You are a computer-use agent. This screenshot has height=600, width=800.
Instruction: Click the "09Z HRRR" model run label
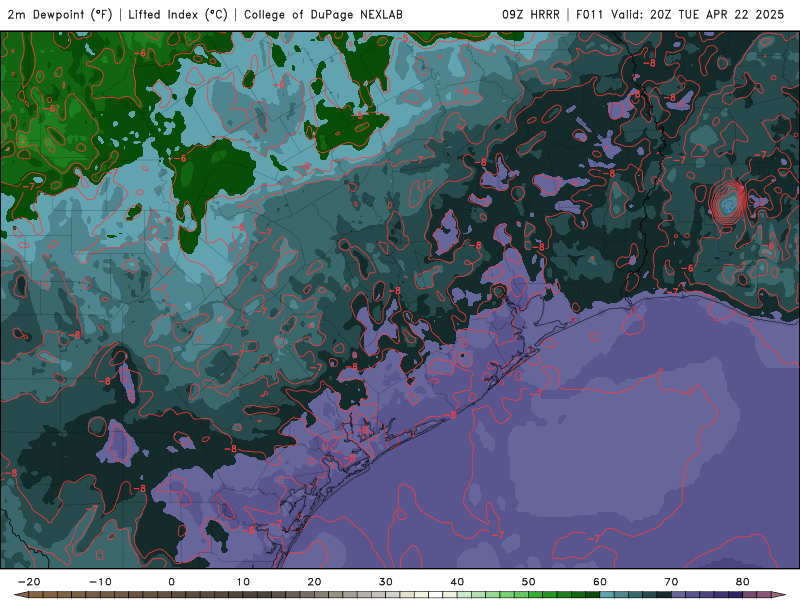click(531, 15)
